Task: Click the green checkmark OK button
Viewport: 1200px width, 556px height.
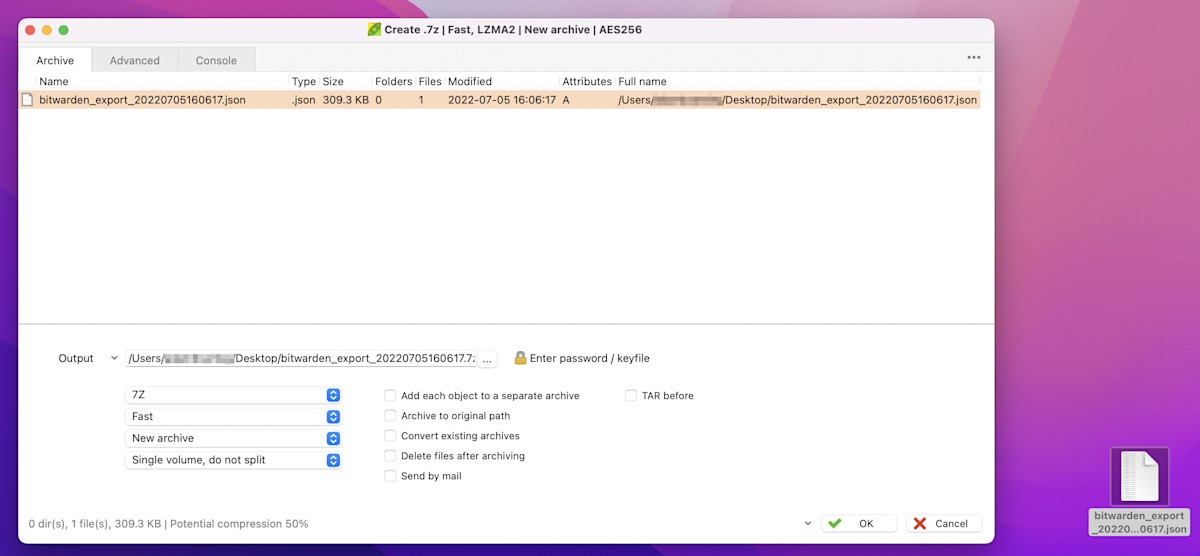Action: (x=859, y=523)
